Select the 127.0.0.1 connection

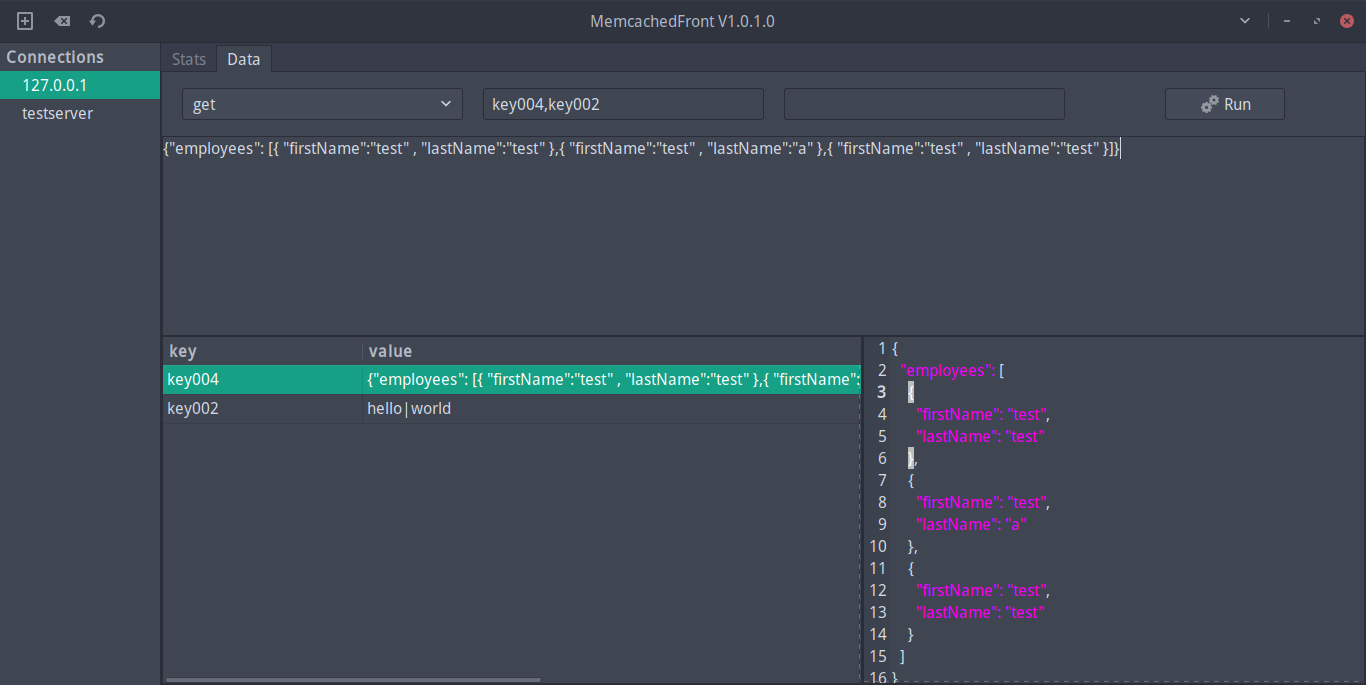[80, 85]
